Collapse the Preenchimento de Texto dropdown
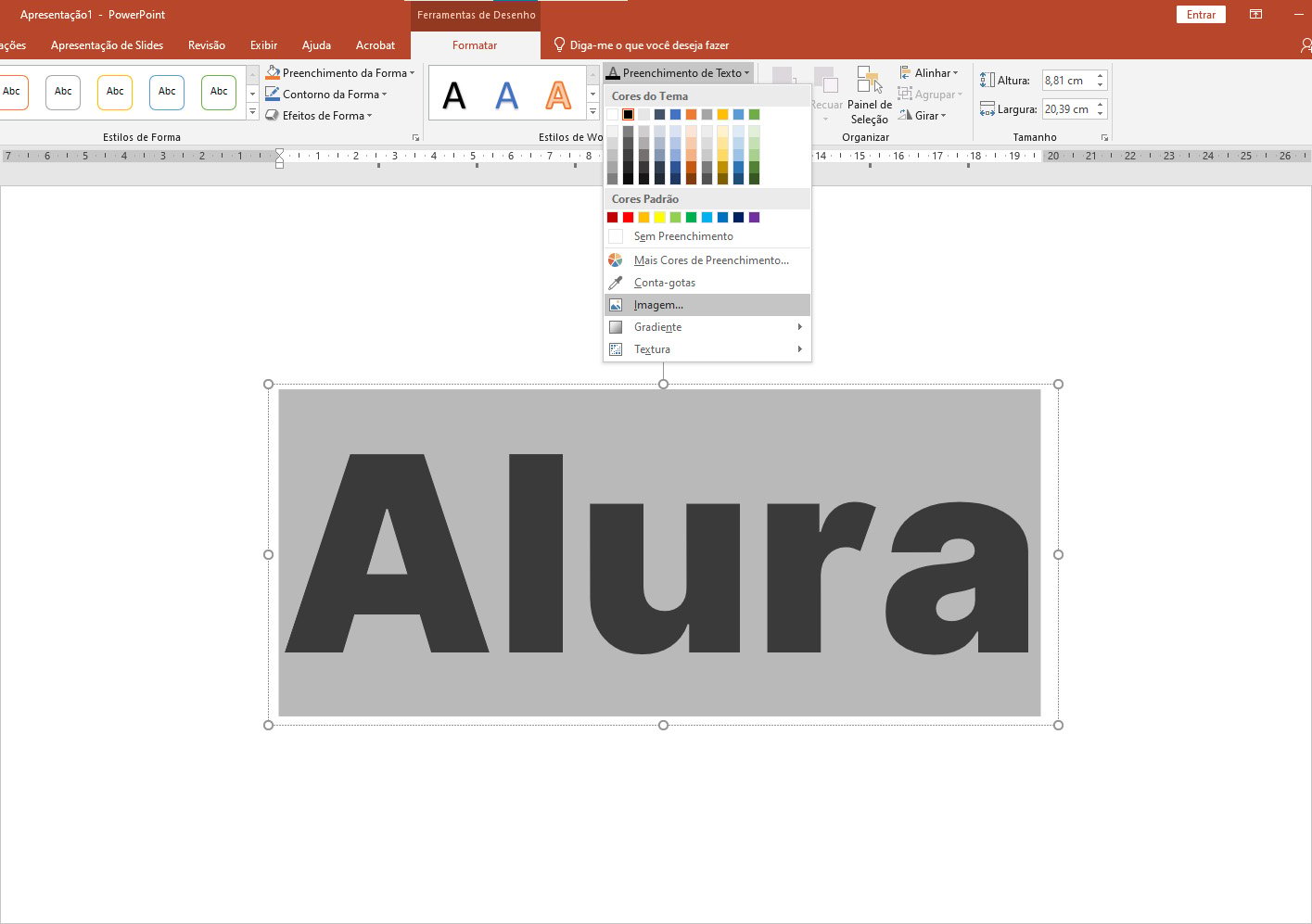This screenshot has width=1312, height=924. [x=746, y=73]
